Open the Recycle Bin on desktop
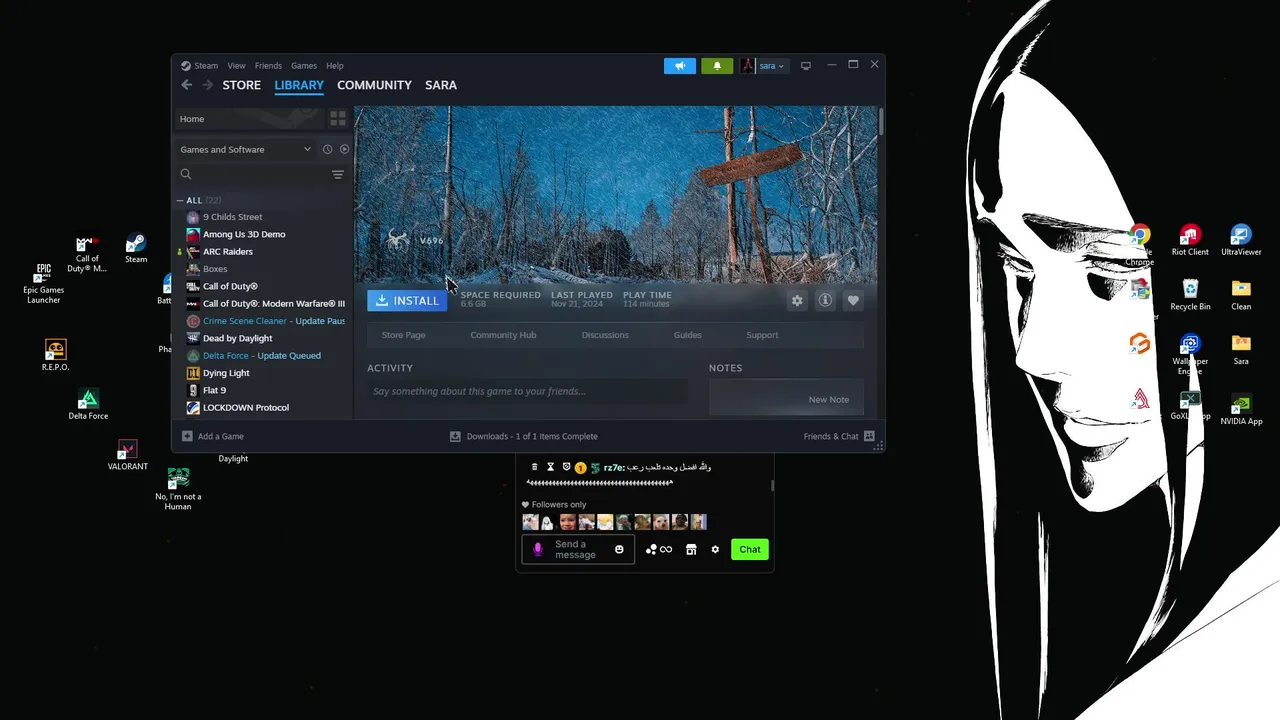 click(1190, 294)
